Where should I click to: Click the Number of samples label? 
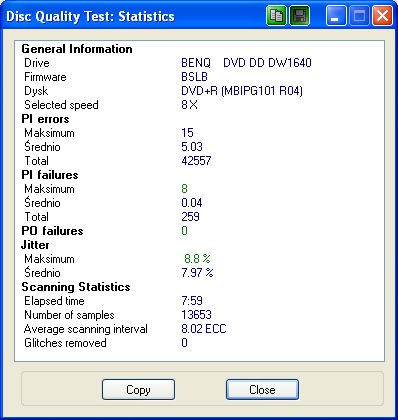[x=69, y=315]
